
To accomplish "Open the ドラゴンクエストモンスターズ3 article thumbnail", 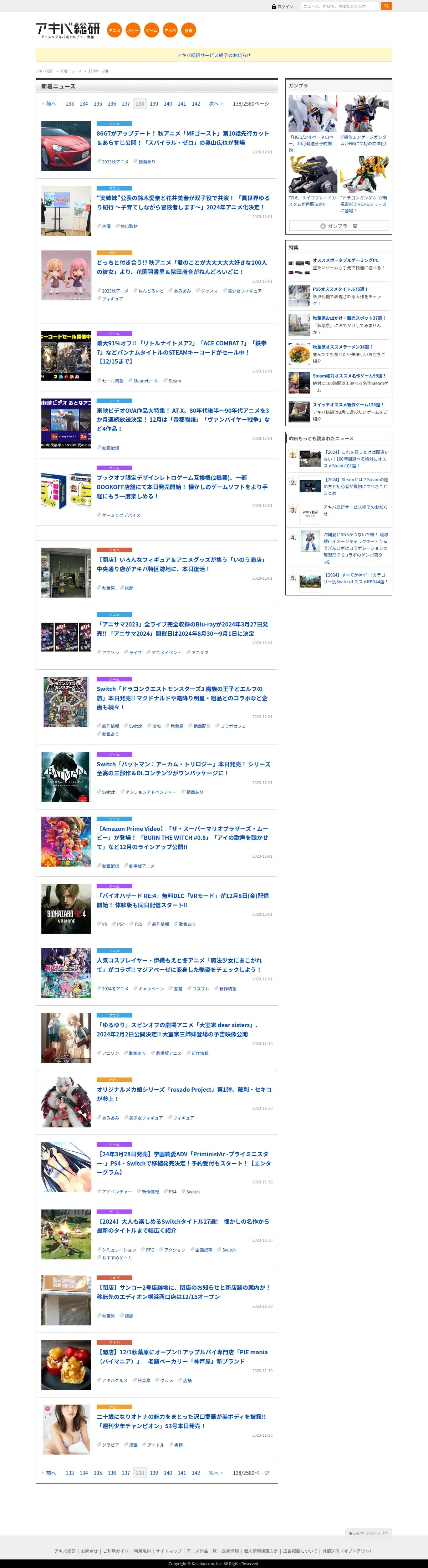I will [66, 702].
